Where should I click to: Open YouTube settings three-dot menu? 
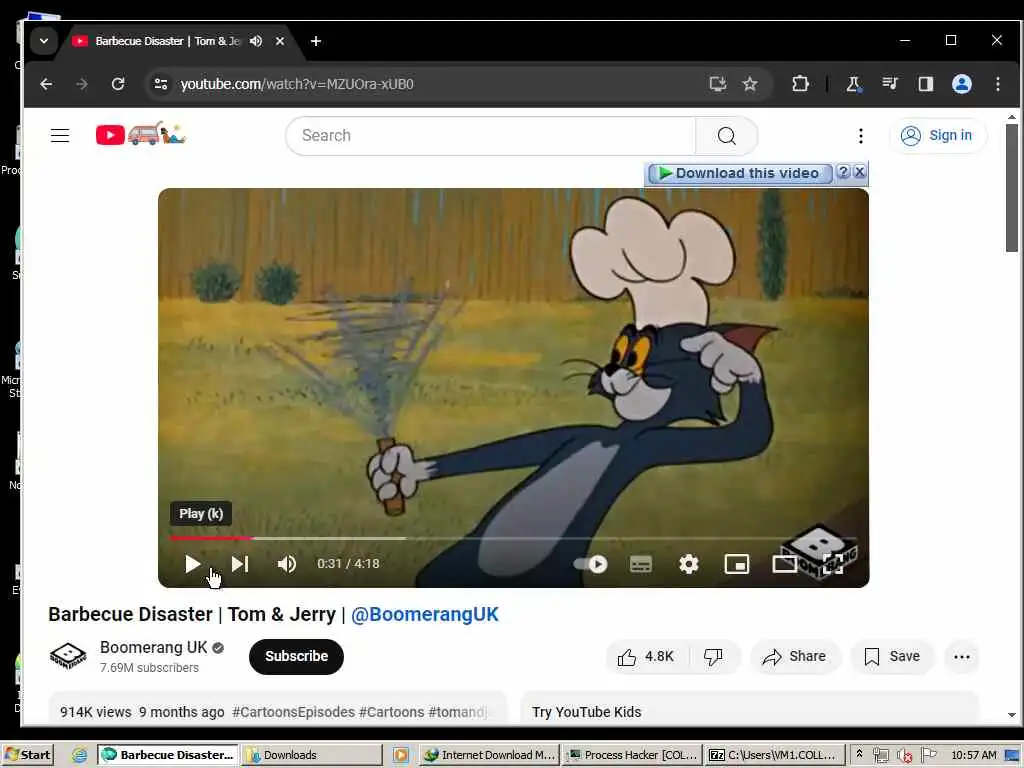pyautogui.click(x=861, y=136)
